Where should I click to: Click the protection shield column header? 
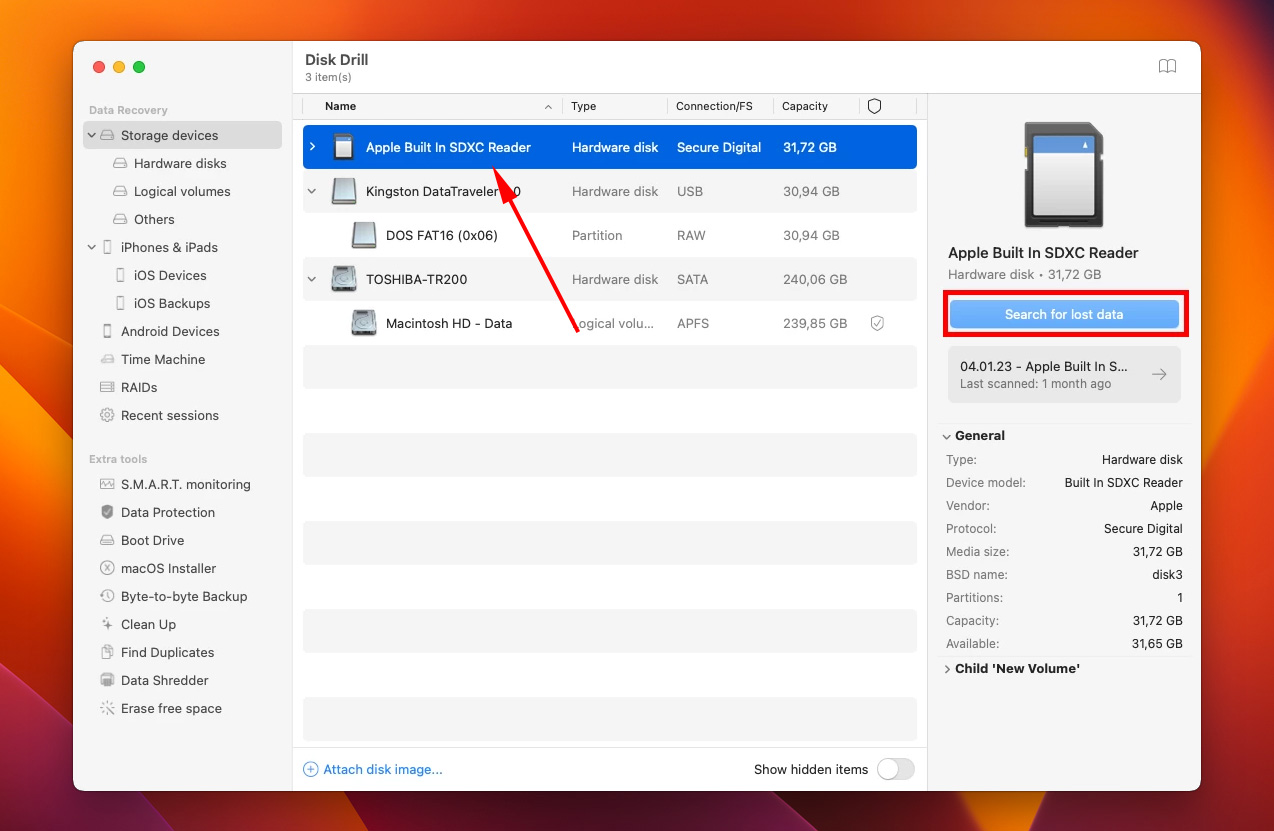point(874,106)
